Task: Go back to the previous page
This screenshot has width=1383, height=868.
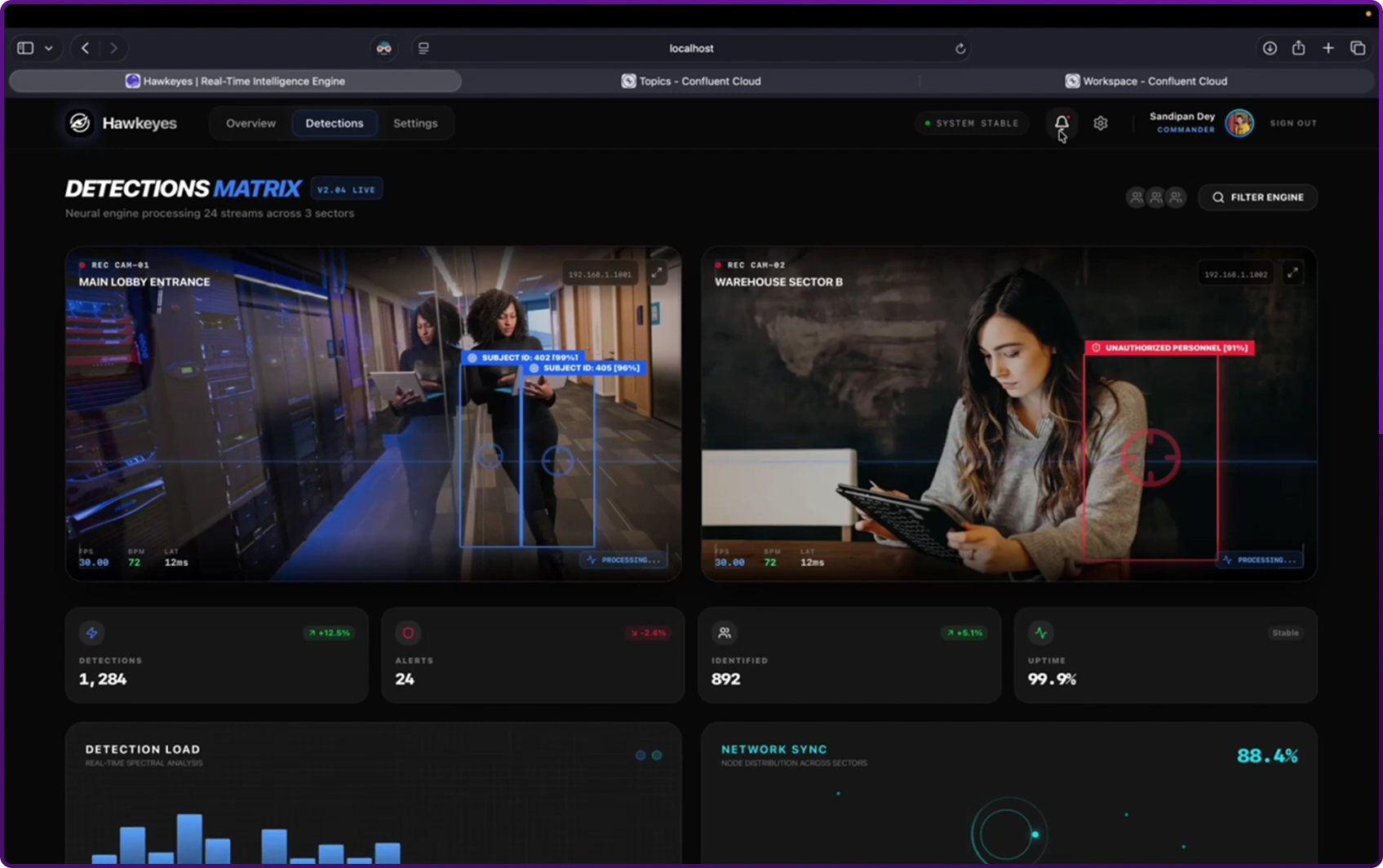Action: [x=86, y=48]
